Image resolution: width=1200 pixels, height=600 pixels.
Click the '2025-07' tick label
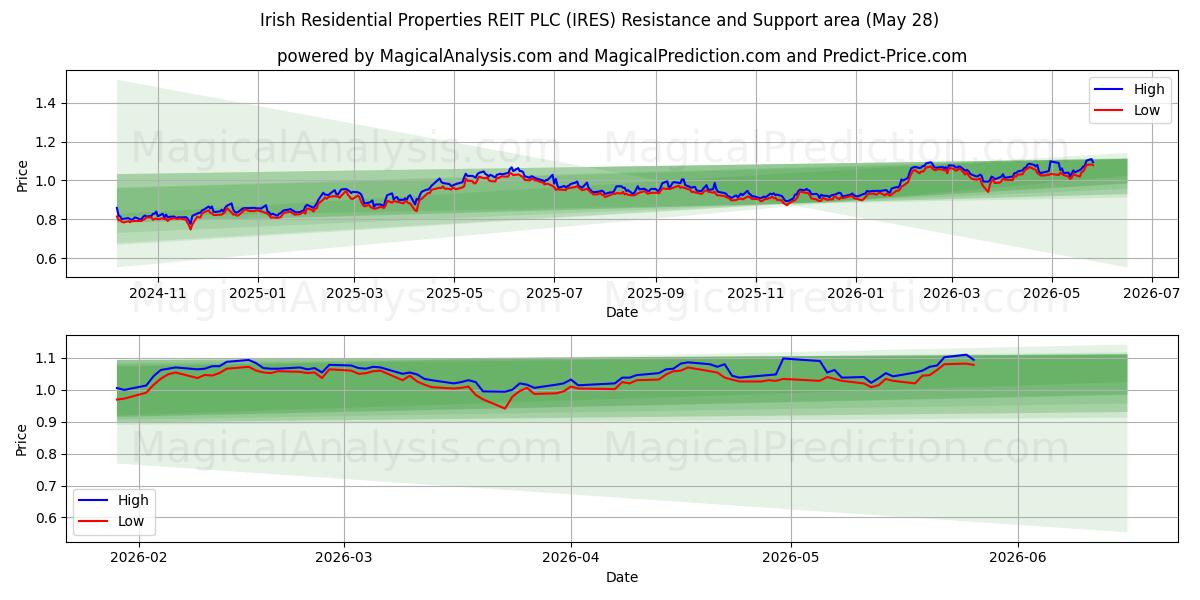554,293
